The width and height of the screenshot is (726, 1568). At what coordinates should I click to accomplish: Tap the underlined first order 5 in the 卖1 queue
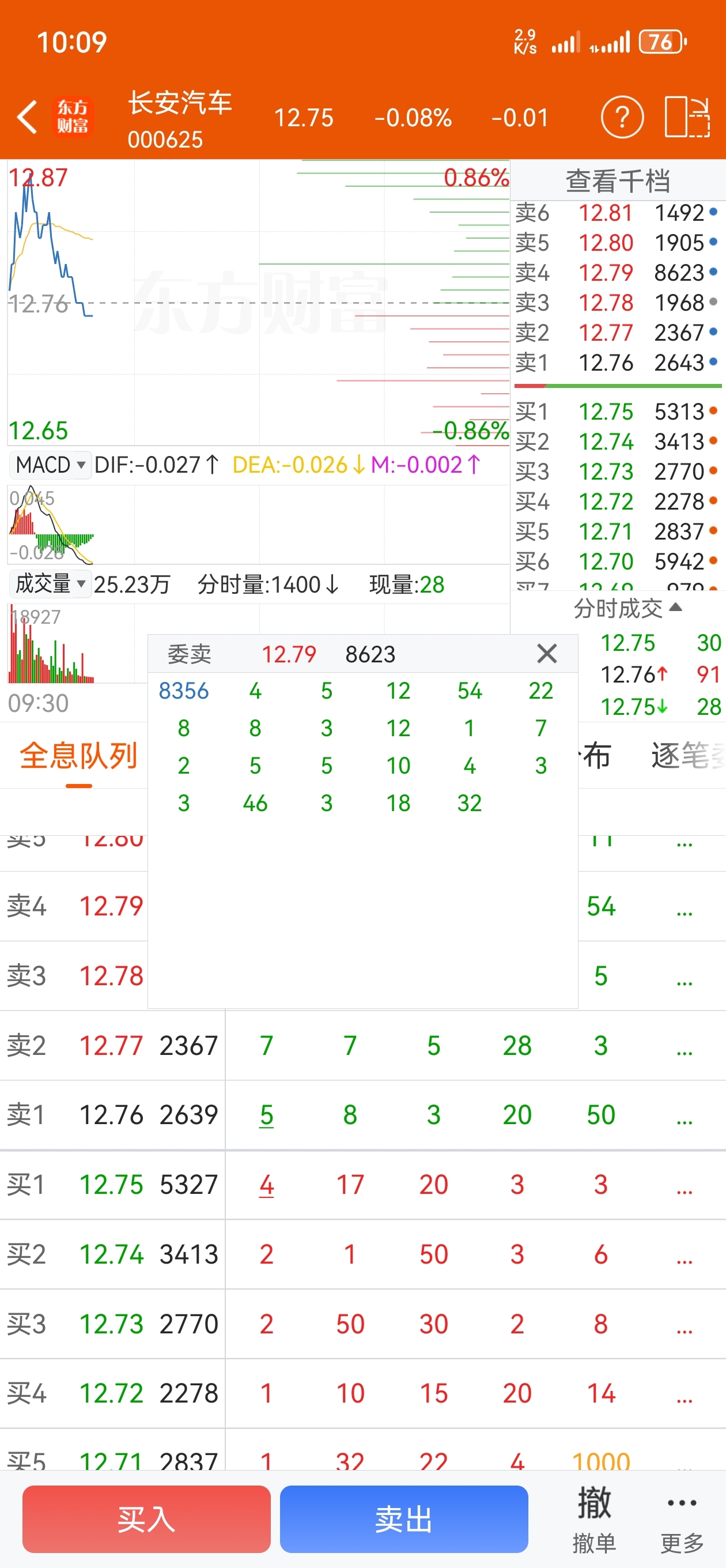(x=267, y=1115)
